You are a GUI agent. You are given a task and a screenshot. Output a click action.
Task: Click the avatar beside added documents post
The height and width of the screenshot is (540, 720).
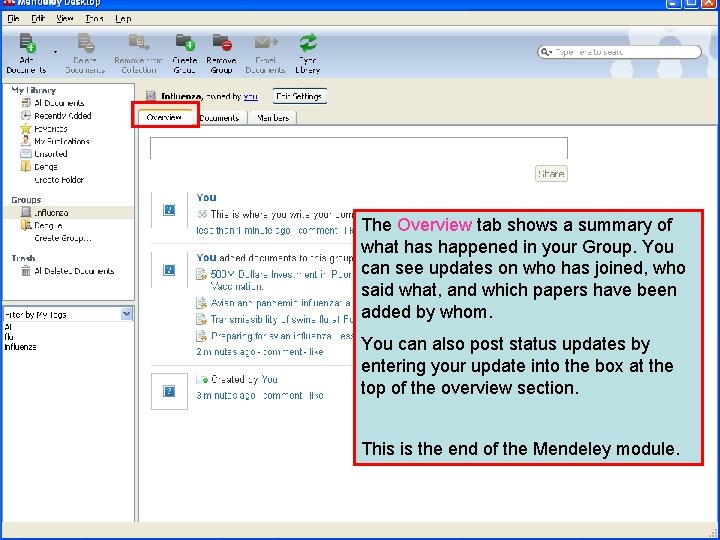click(x=169, y=270)
